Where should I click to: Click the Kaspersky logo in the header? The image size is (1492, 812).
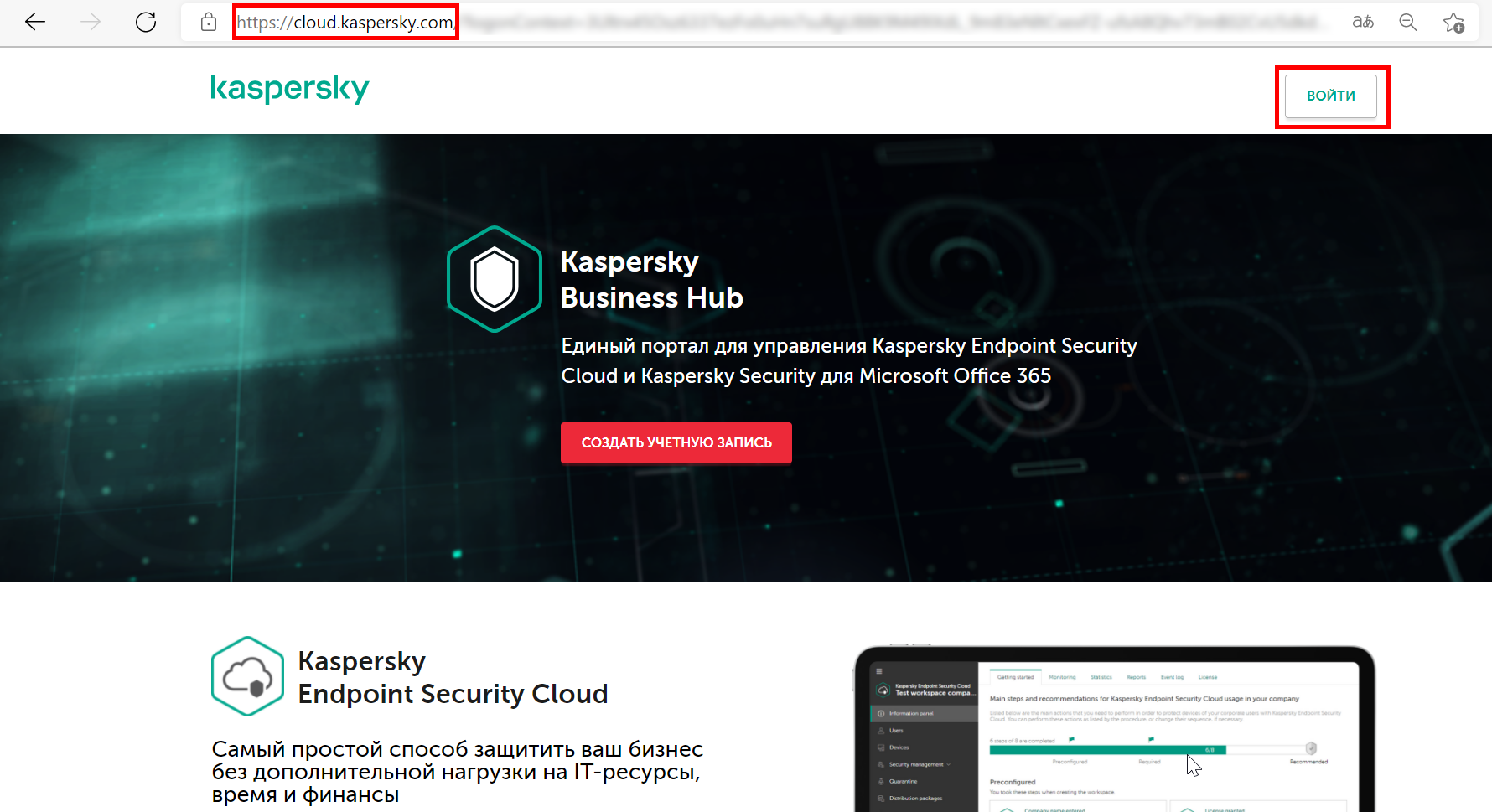[x=289, y=88]
